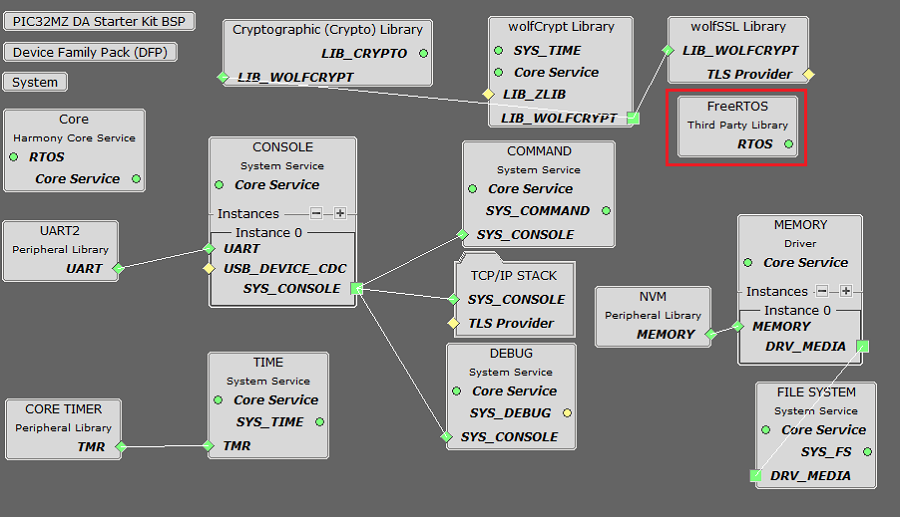Click the PIC32MZ DA Starter Kit BSP button
The image size is (900, 517).
[99, 22]
